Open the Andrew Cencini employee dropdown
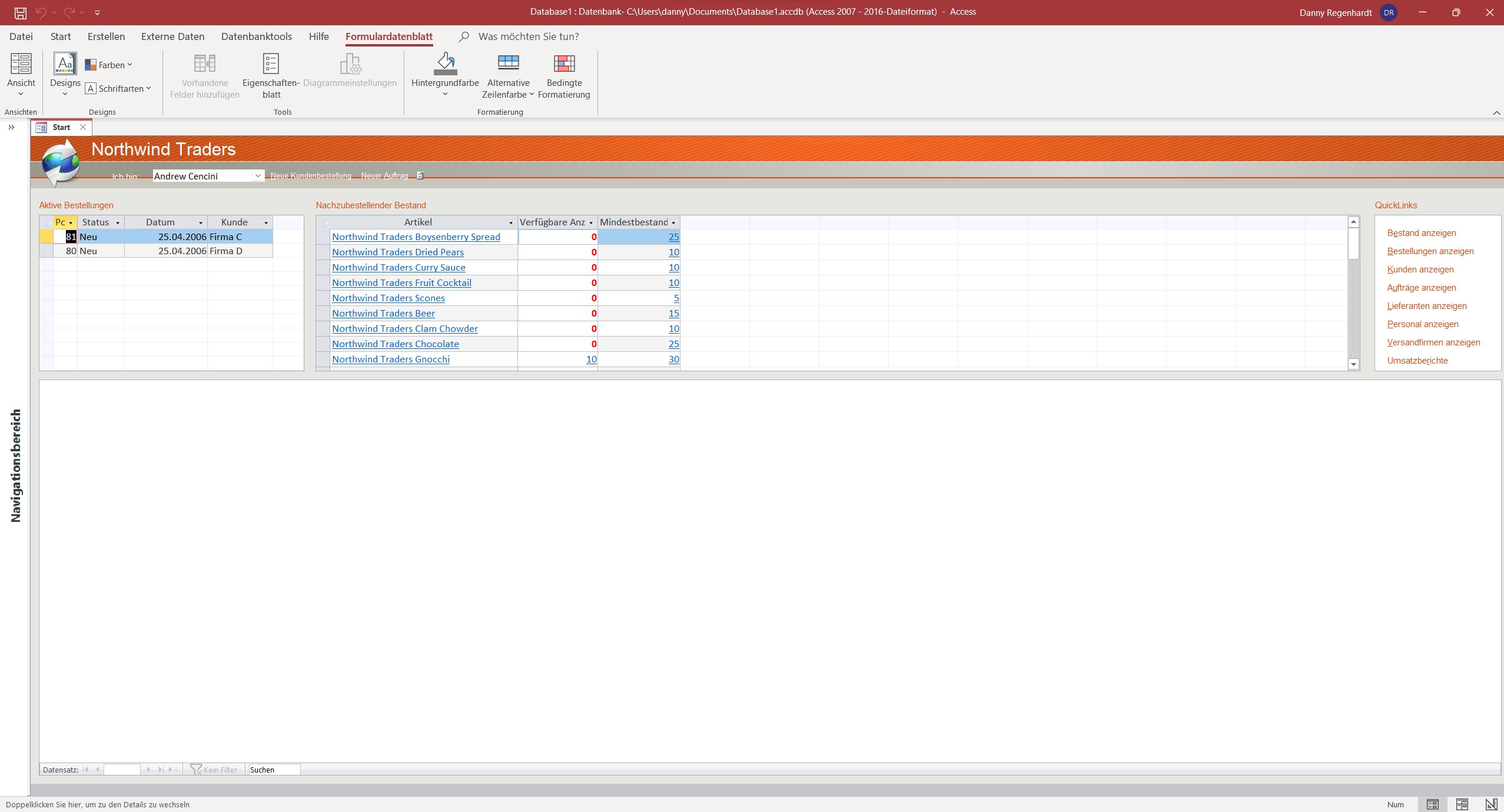Viewport: 1504px width, 812px height. pyautogui.click(x=258, y=176)
